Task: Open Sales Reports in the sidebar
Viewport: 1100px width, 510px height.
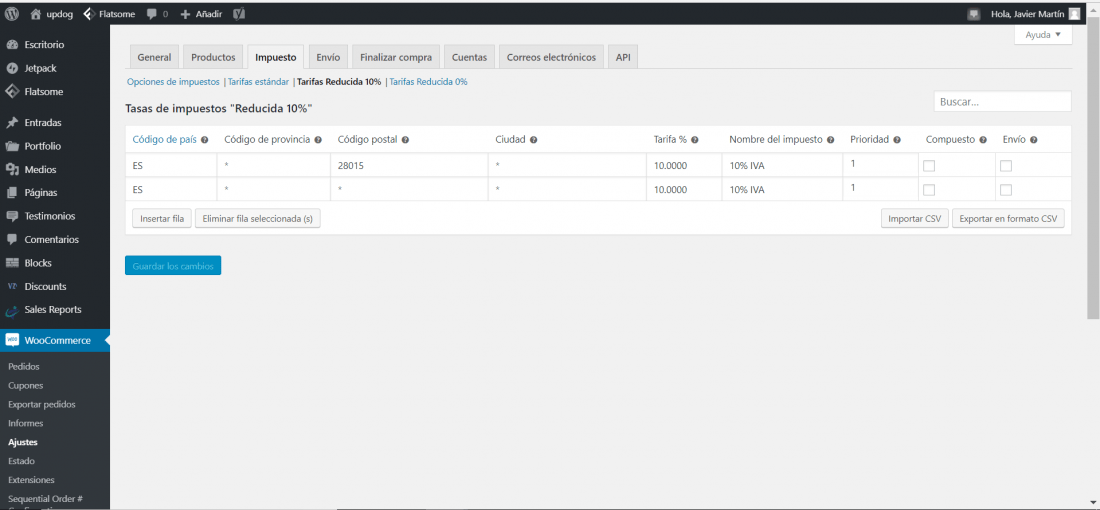Action: [55, 309]
